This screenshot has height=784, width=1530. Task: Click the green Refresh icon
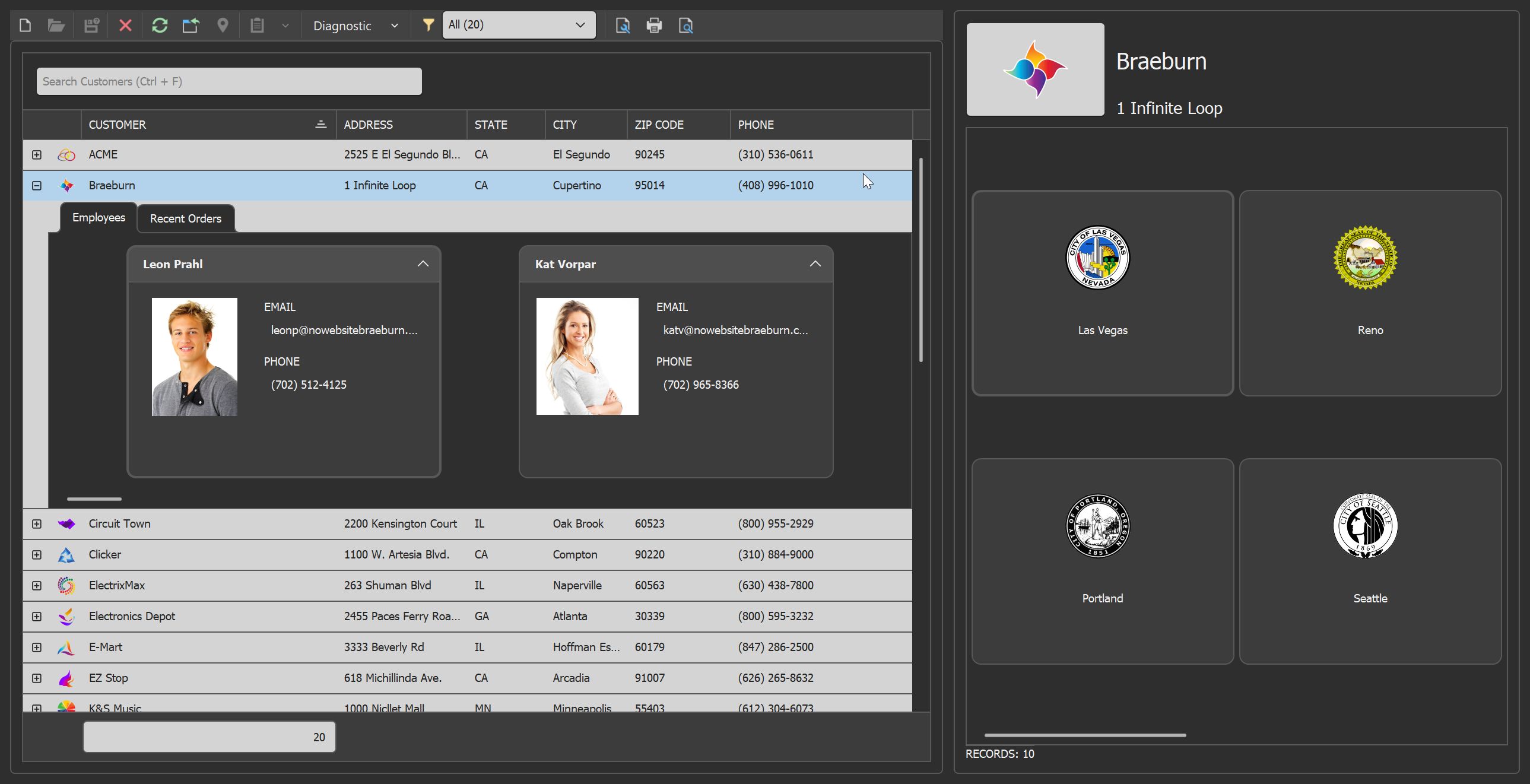159,26
